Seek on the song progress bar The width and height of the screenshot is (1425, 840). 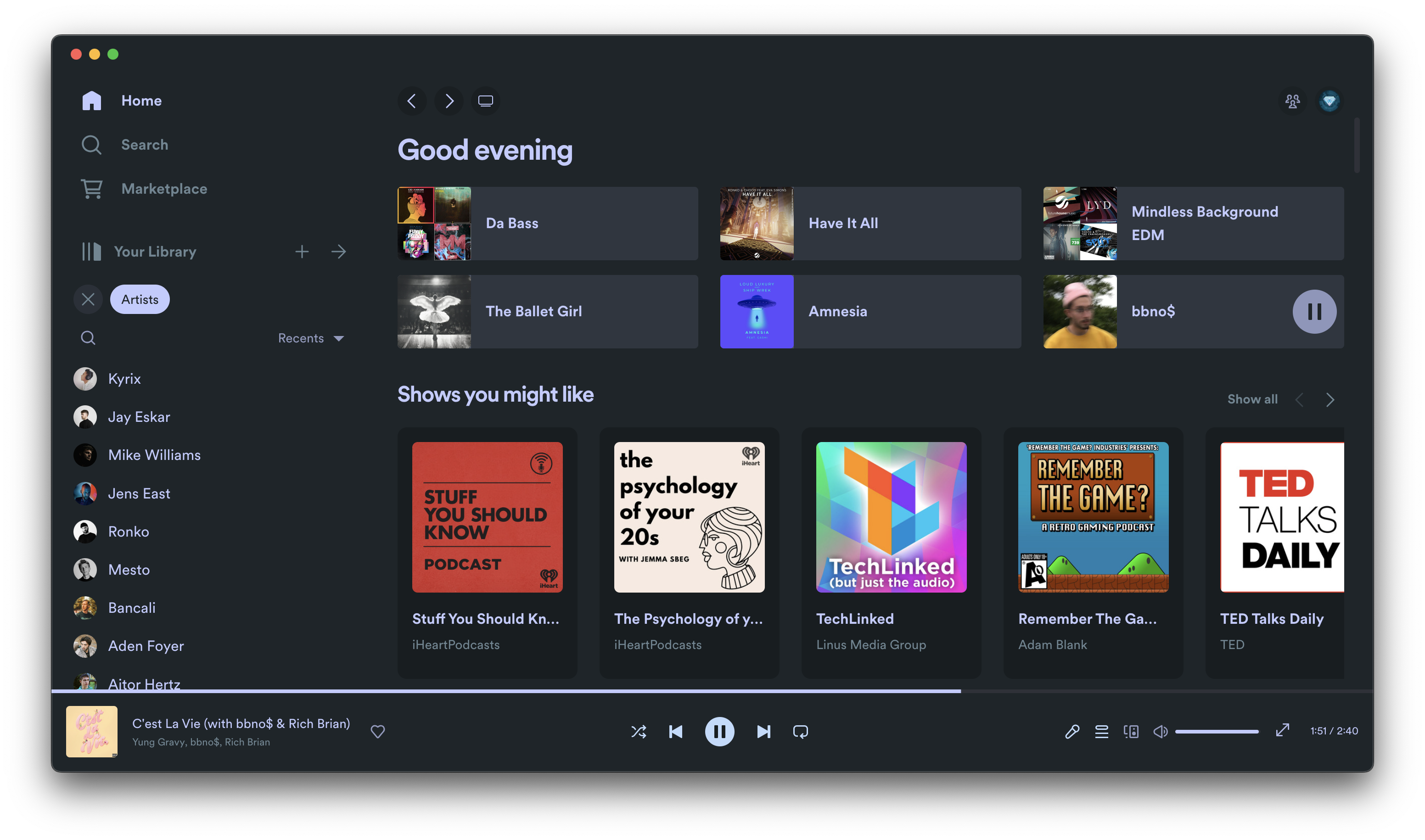point(712,691)
